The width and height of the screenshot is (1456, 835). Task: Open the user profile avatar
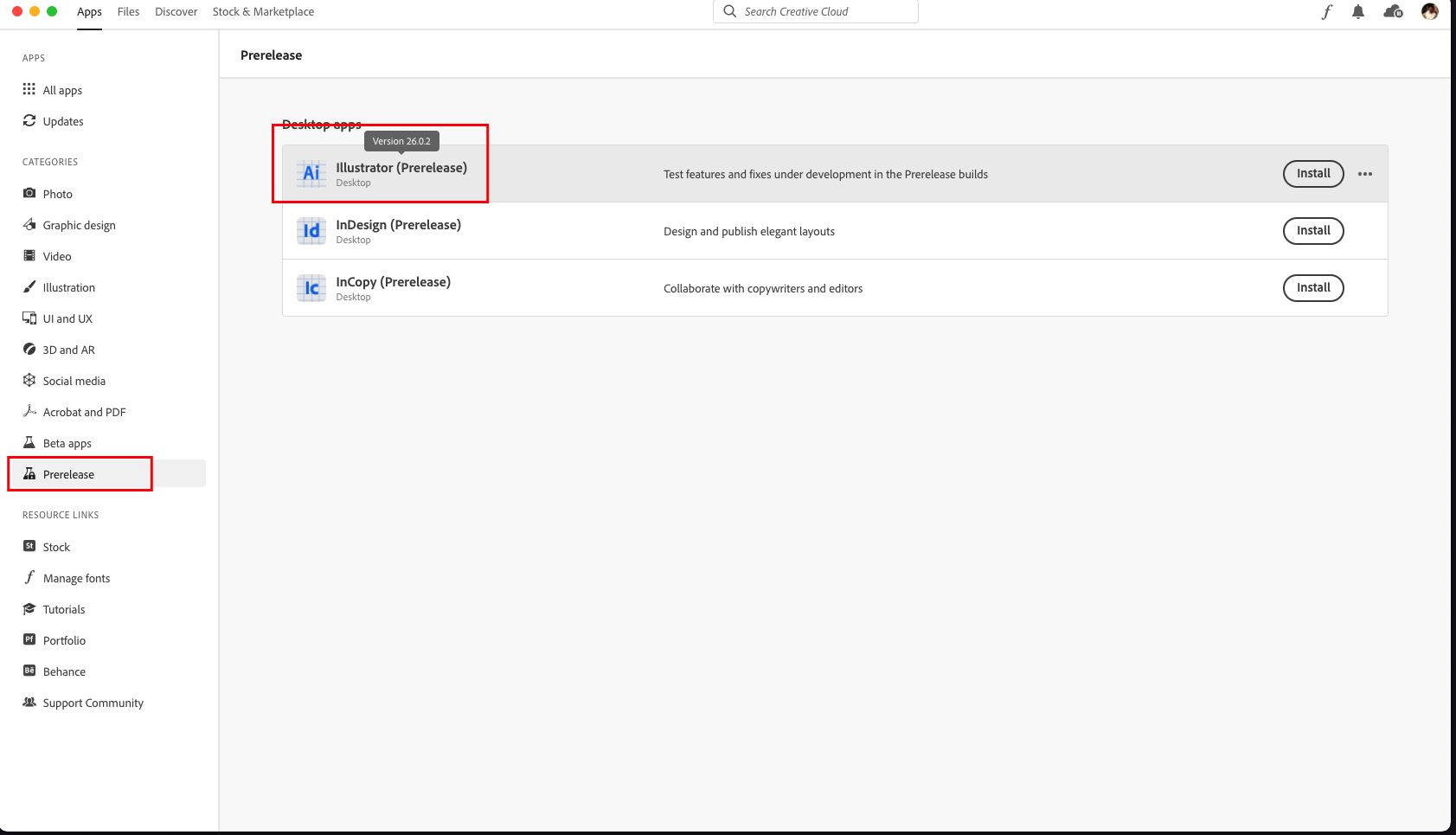tap(1429, 11)
